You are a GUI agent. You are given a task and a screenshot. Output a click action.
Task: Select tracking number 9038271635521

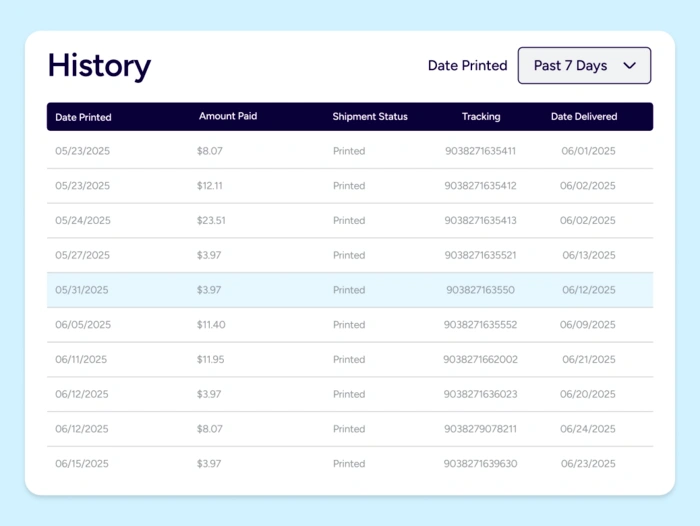pos(480,255)
